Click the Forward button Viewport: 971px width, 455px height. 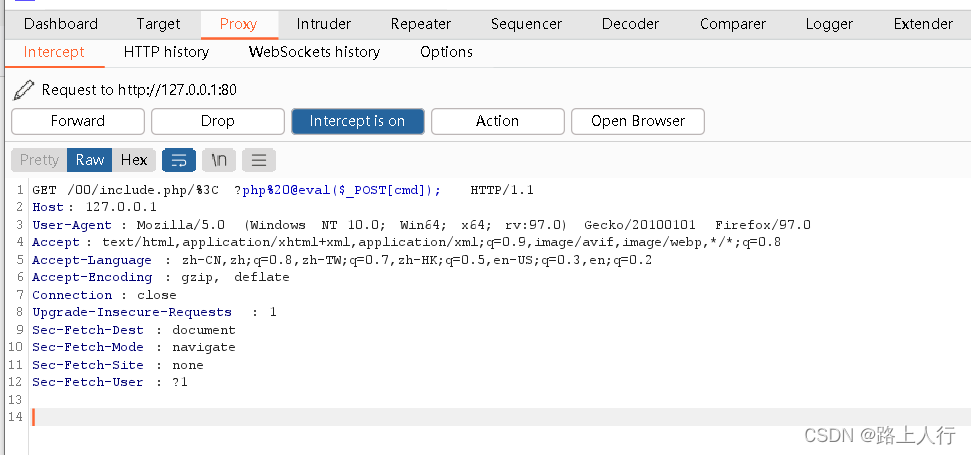pyautogui.click(x=78, y=121)
